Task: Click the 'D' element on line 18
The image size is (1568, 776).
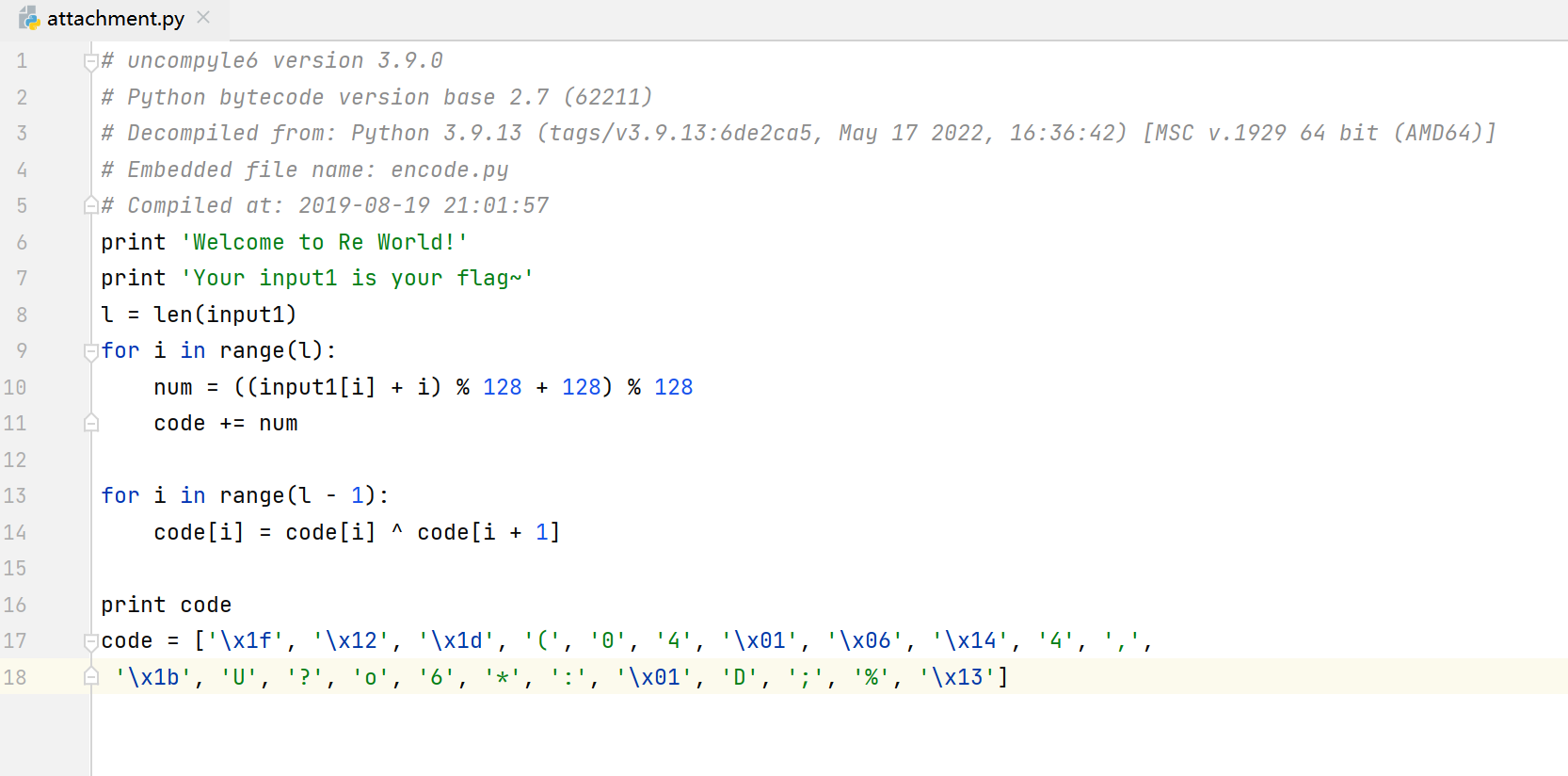Action: coord(740,677)
